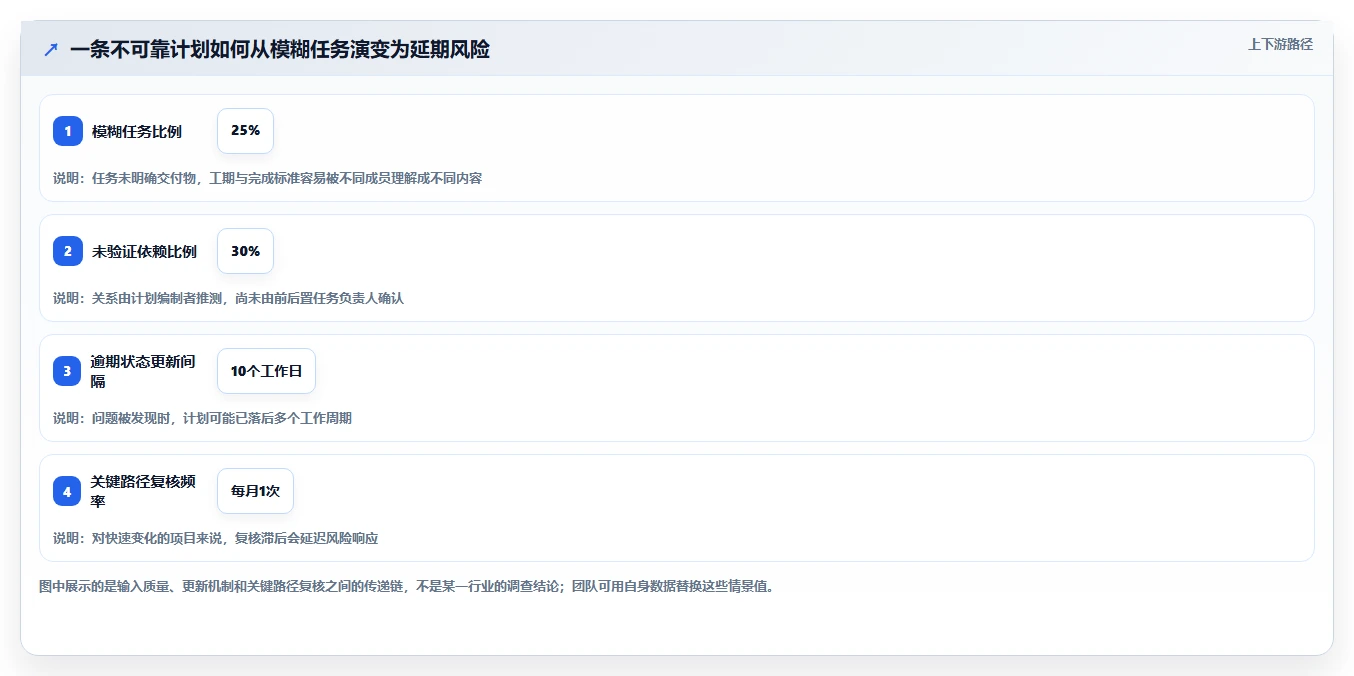Click the description starting 任务未明确交付物

[268, 178]
